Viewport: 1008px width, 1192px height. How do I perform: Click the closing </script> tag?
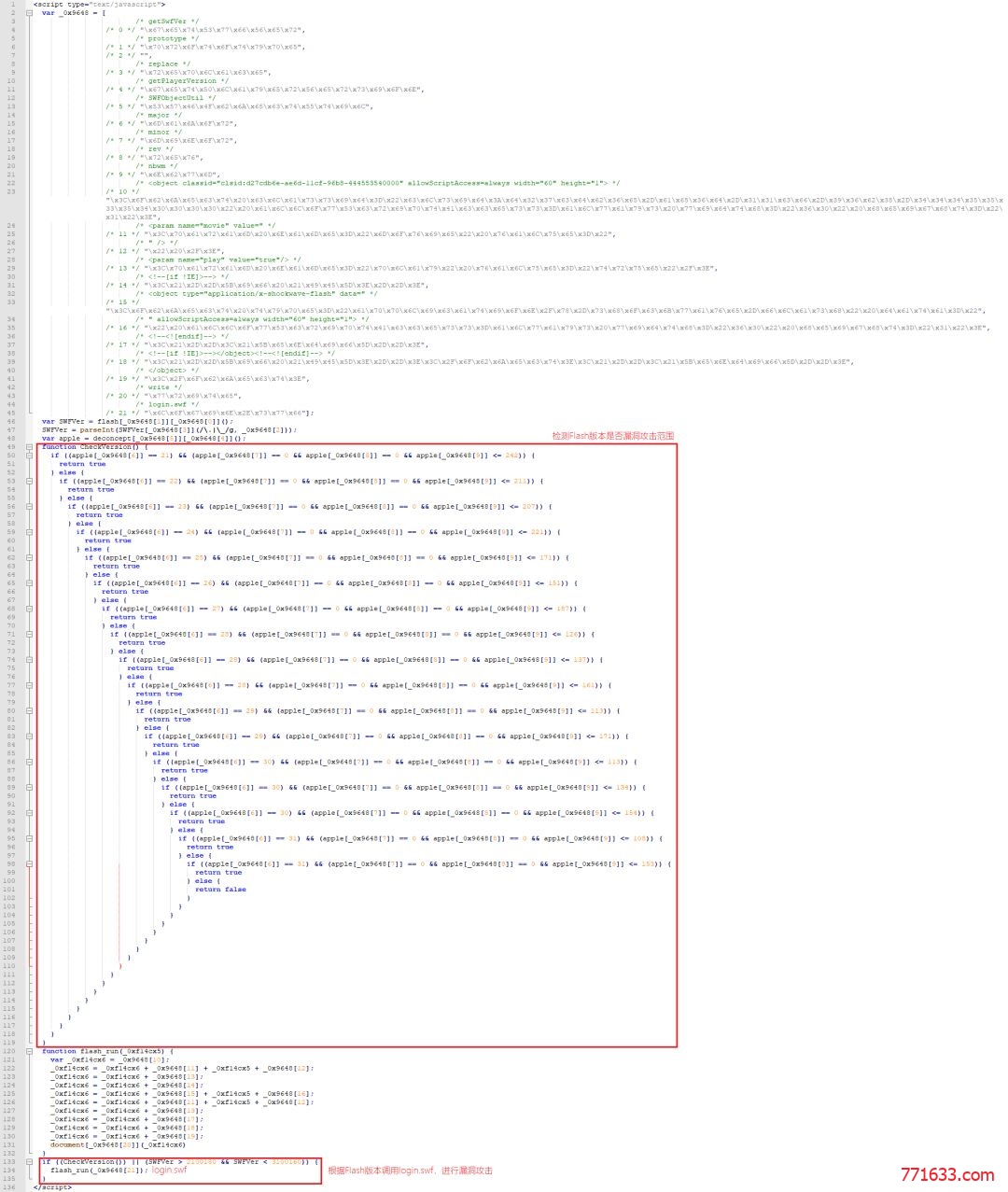(52, 1187)
